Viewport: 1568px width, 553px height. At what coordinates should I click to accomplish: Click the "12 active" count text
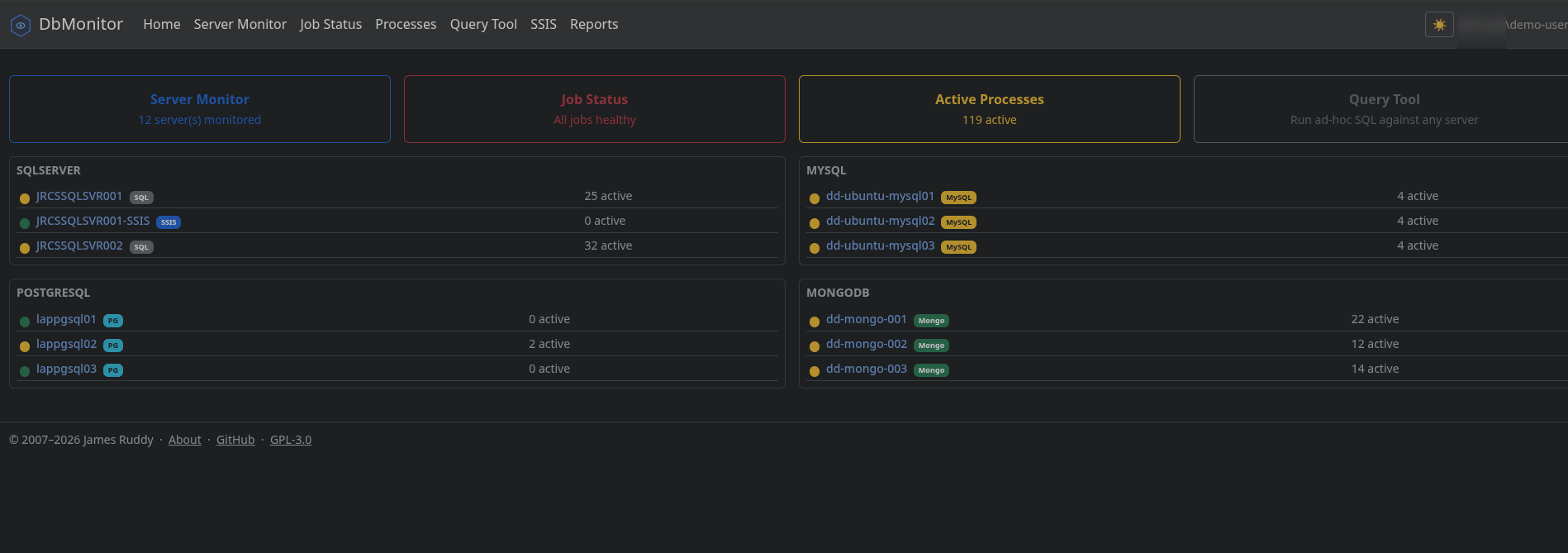point(1375,345)
